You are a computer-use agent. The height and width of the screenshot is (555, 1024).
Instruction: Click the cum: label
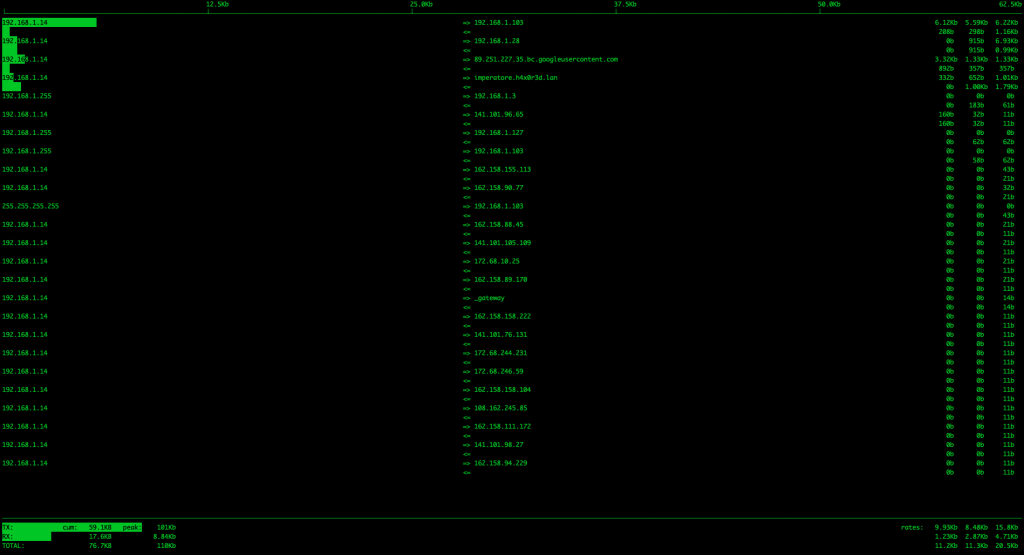pos(70,528)
